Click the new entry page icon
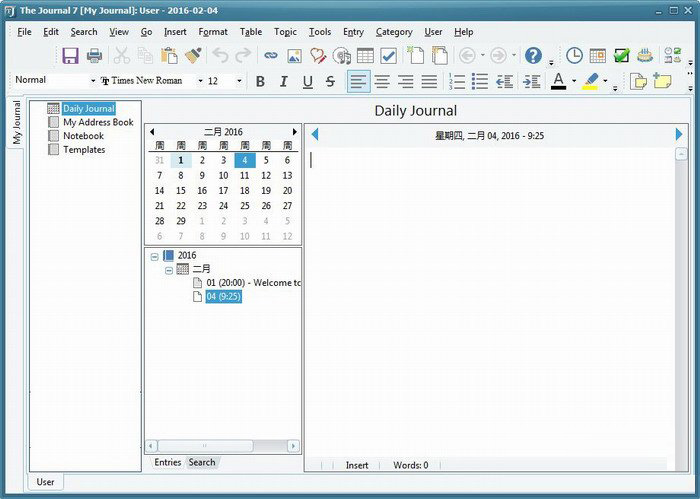Screen dimensions: 700x499 tap(416, 56)
